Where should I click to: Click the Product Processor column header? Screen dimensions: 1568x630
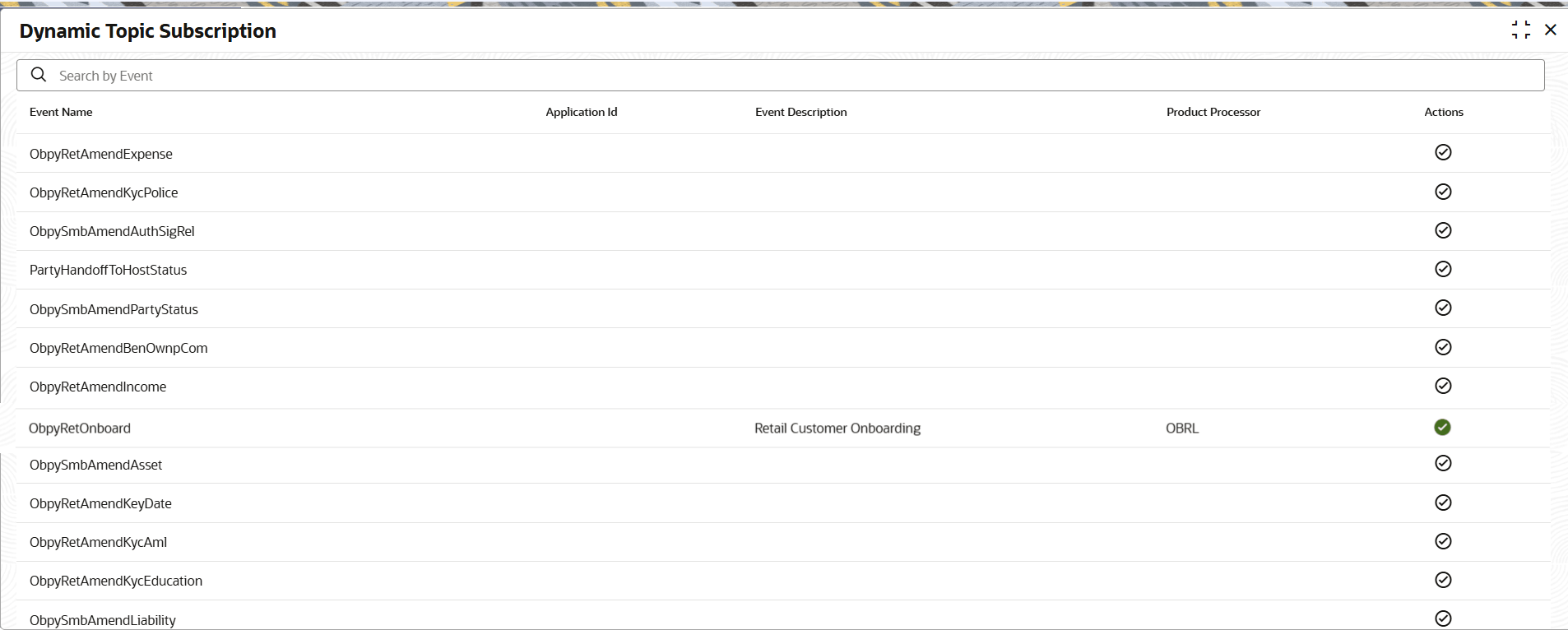1213,112
